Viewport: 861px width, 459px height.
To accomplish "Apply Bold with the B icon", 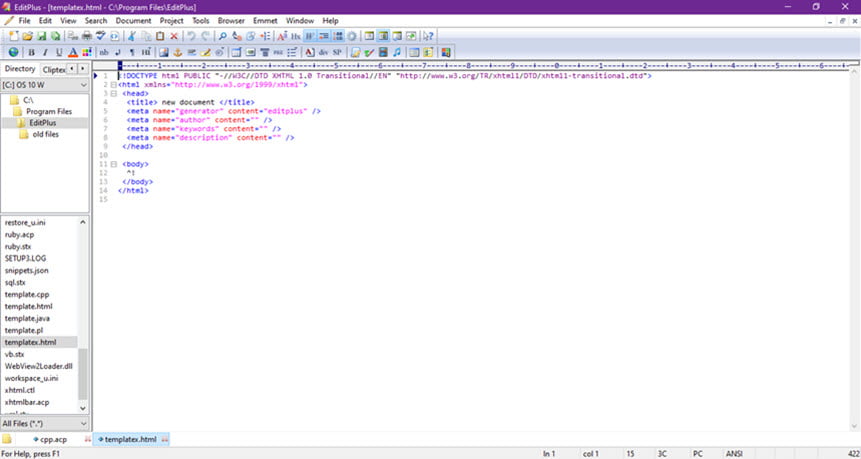I will 31,52.
